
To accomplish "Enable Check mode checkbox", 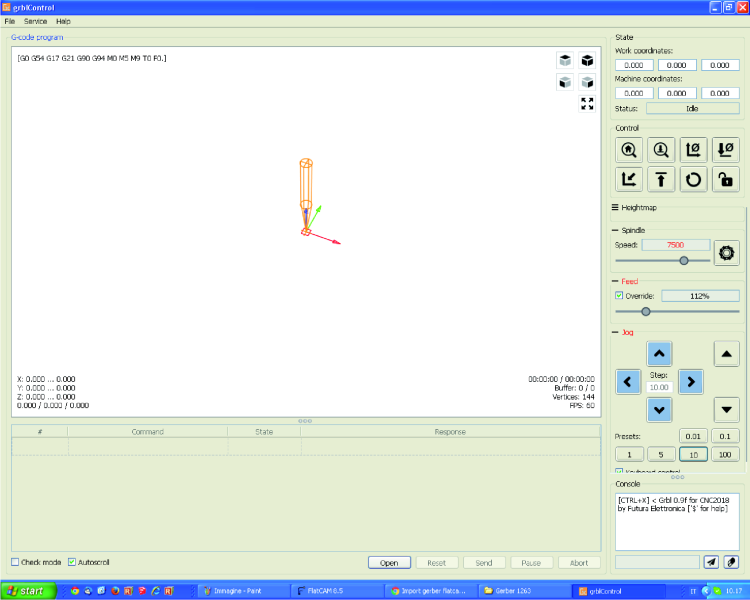I will pos(15,562).
